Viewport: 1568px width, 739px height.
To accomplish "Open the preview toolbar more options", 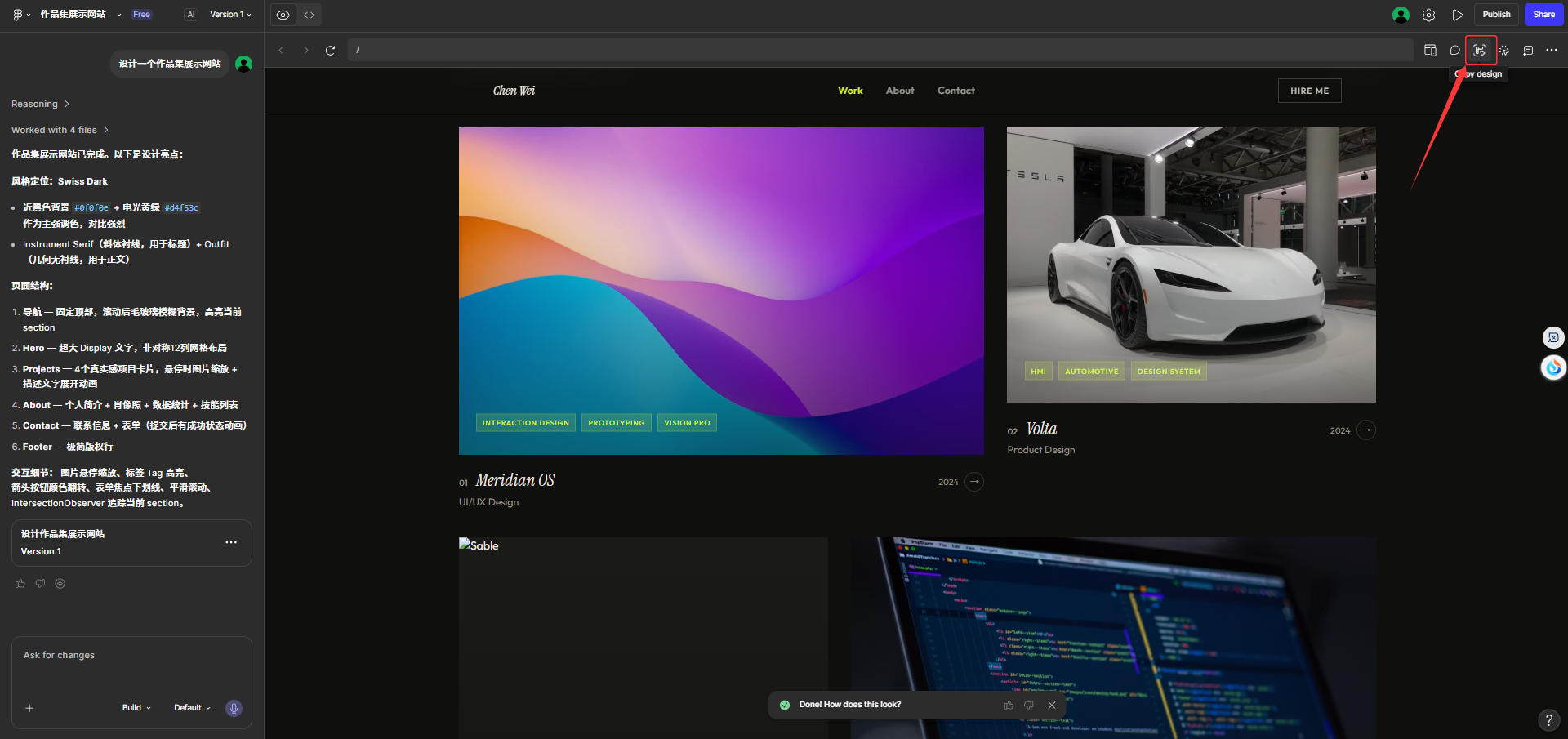I will pyautogui.click(x=1552, y=51).
